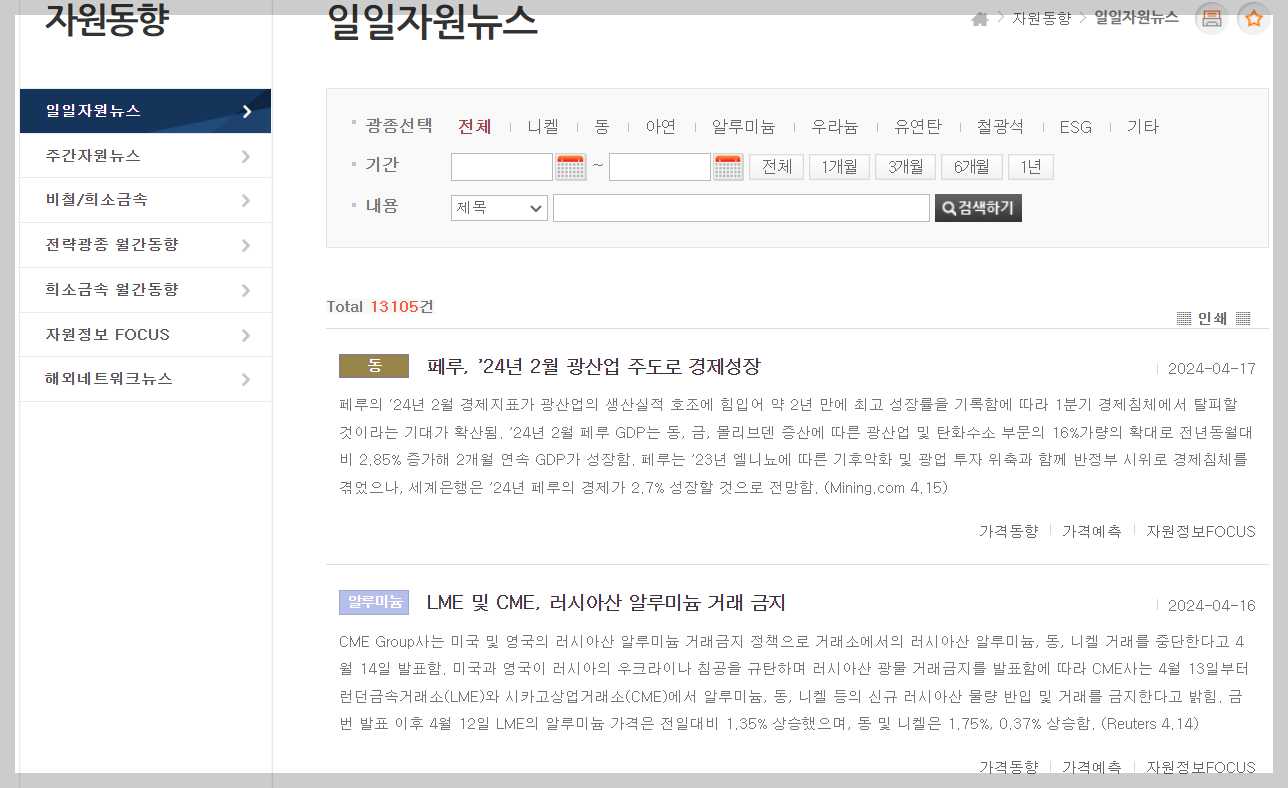This screenshot has width=1288, height=788.
Task: Click the print icon at top right
Action: coord(1212,18)
